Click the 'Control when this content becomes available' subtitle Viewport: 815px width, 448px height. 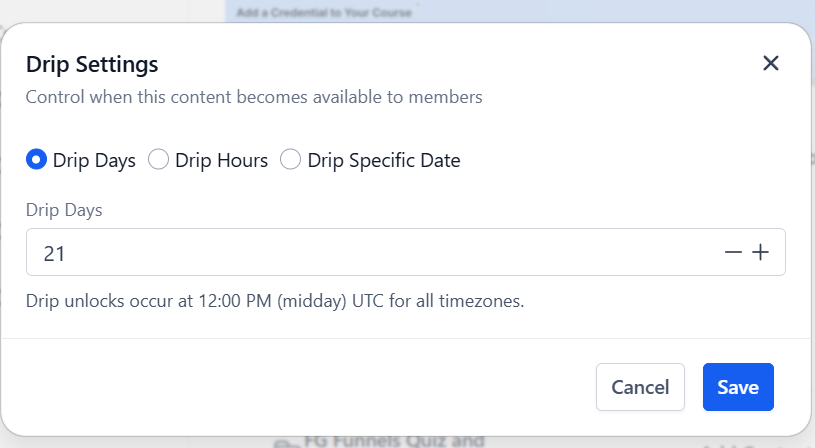[254, 97]
